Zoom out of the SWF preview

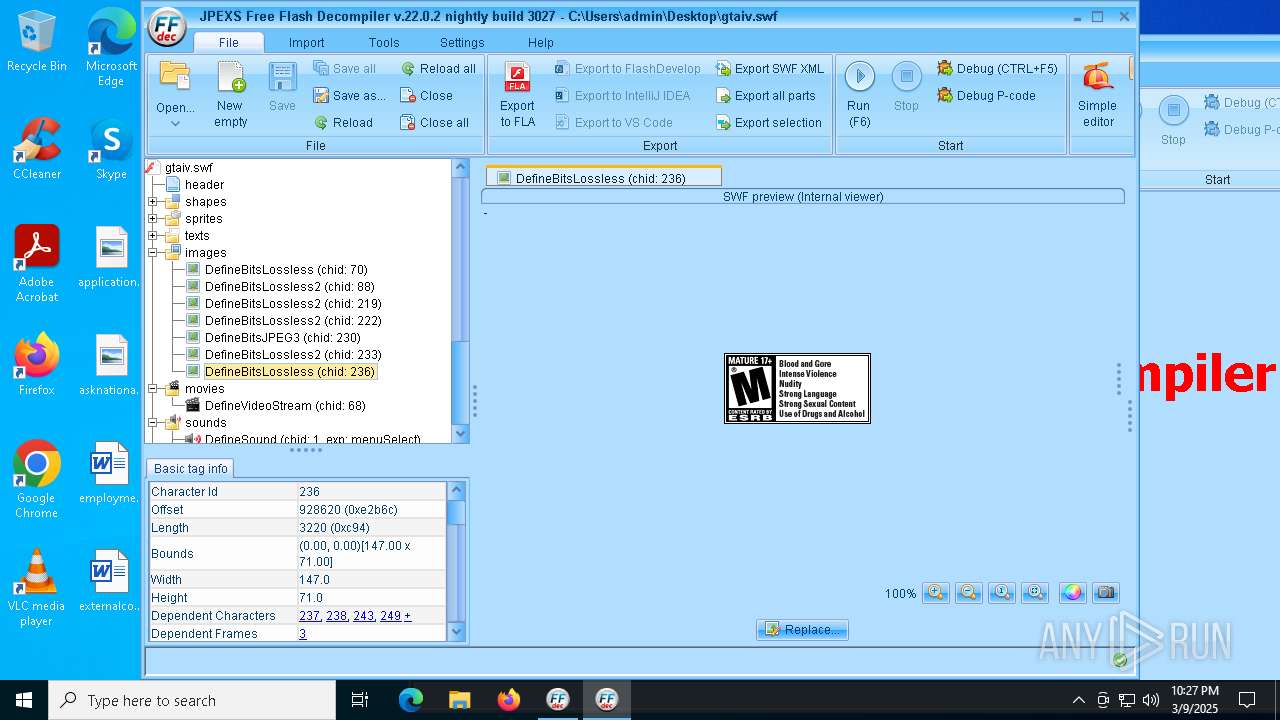[969, 593]
